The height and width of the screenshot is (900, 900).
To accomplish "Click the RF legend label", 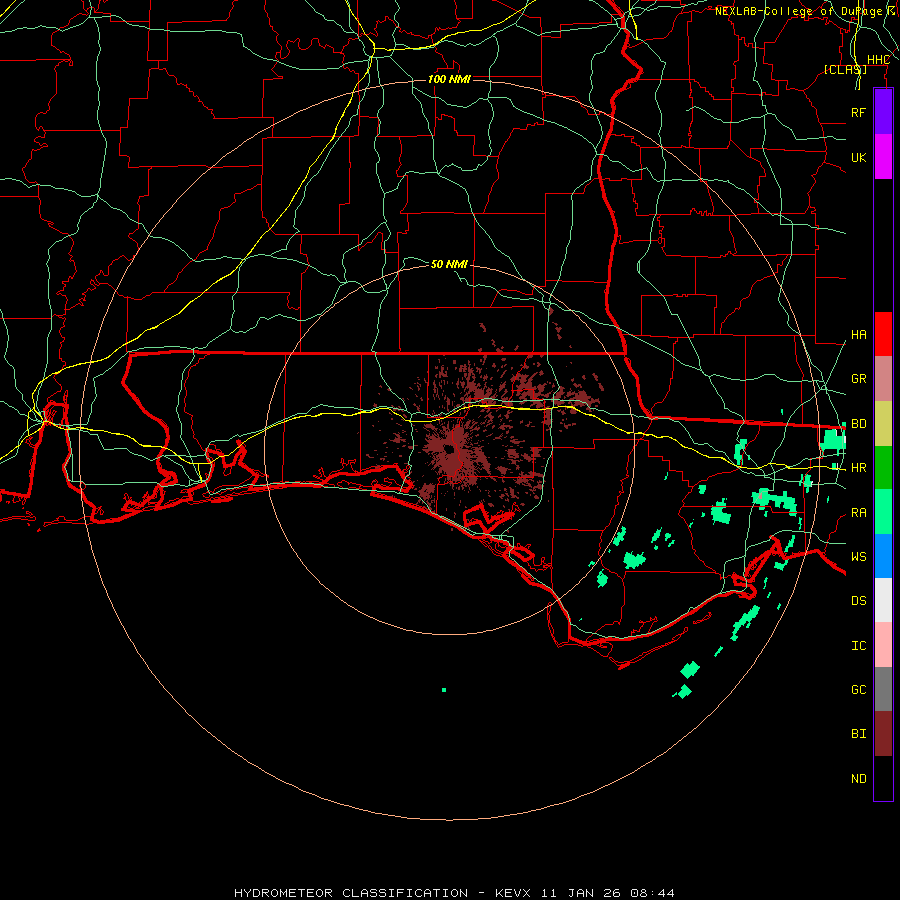I will coord(858,112).
